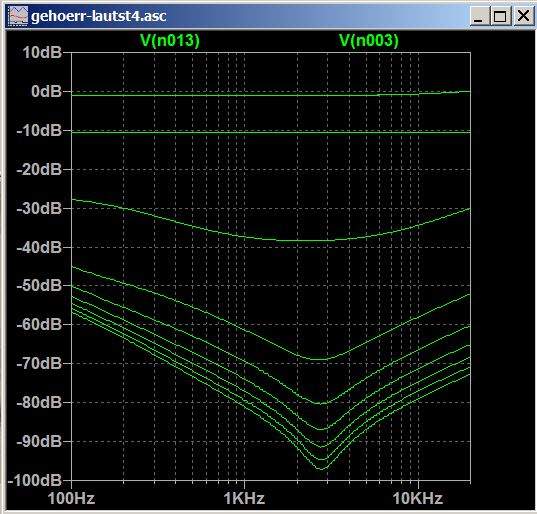Click the 10KHz frequency axis label
Screen dimensions: 537x514
pos(418,498)
